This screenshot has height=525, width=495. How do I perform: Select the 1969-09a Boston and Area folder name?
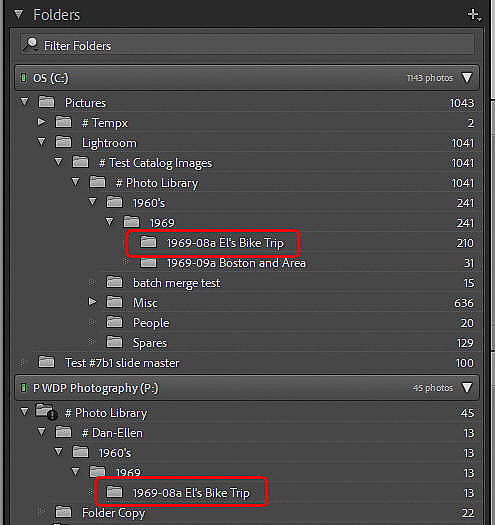(236, 263)
